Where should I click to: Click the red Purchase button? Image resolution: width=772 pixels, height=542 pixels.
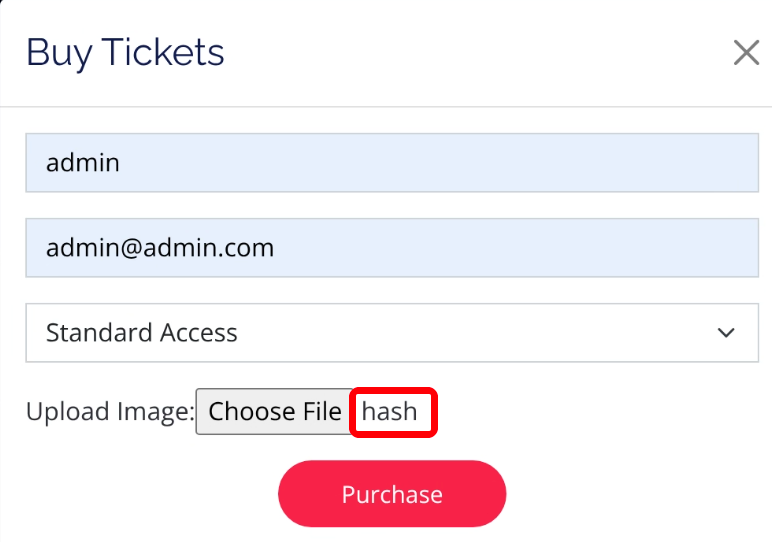[392, 494]
